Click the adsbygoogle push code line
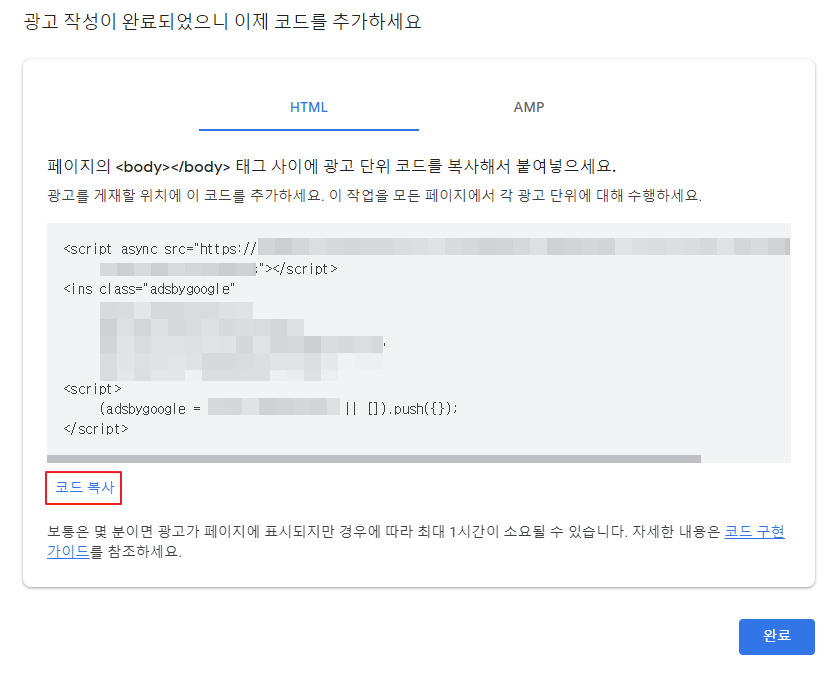The width and height of the screenshot is (828, 674). [x=279, y=409]
